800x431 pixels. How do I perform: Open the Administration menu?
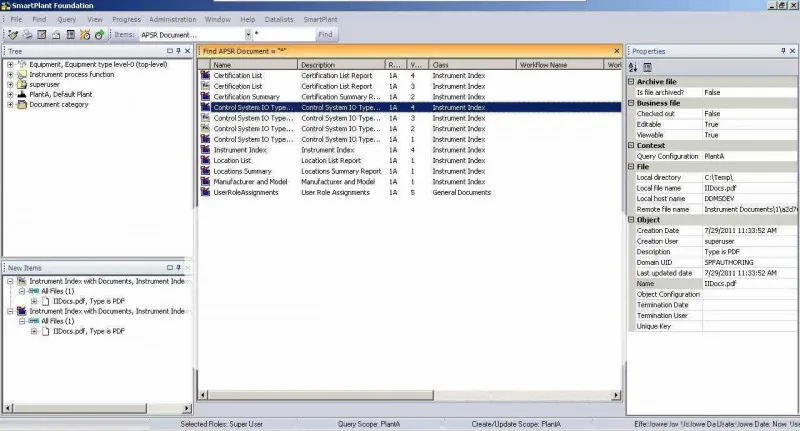pyautogui.click(x=172, y=19)
